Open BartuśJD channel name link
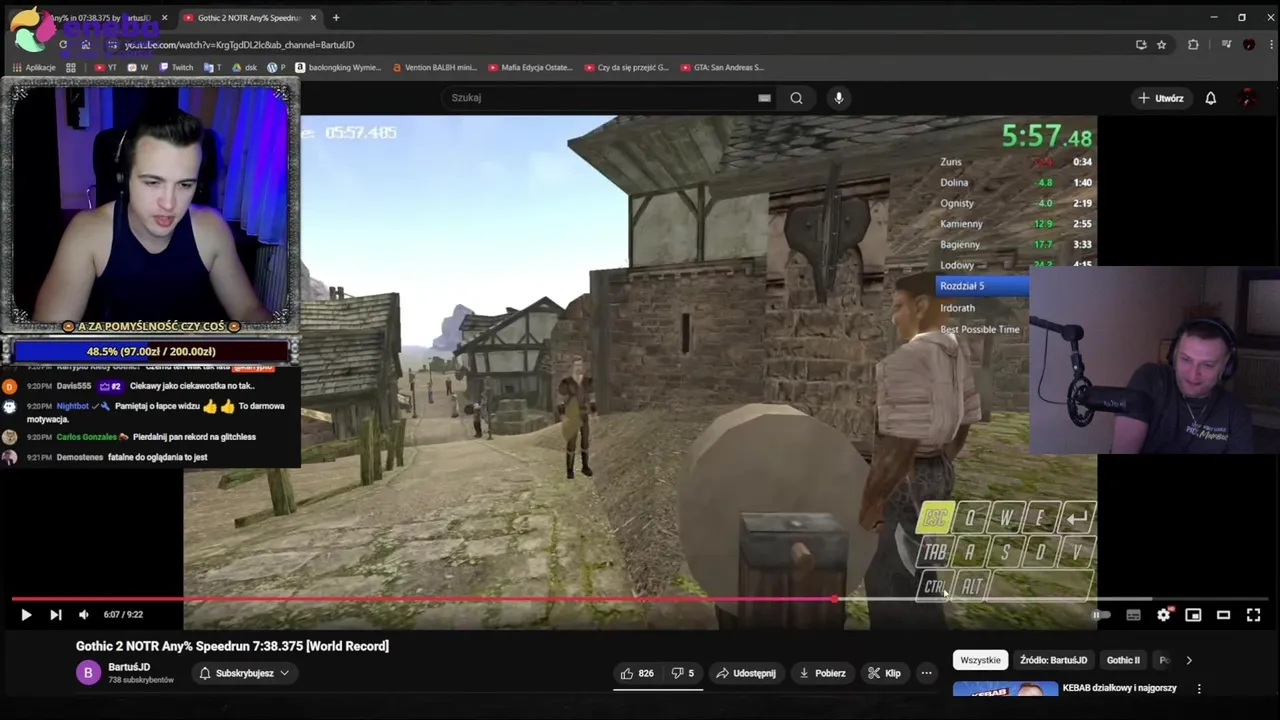Screen dimensions: 1280x720 coord(129,667)
